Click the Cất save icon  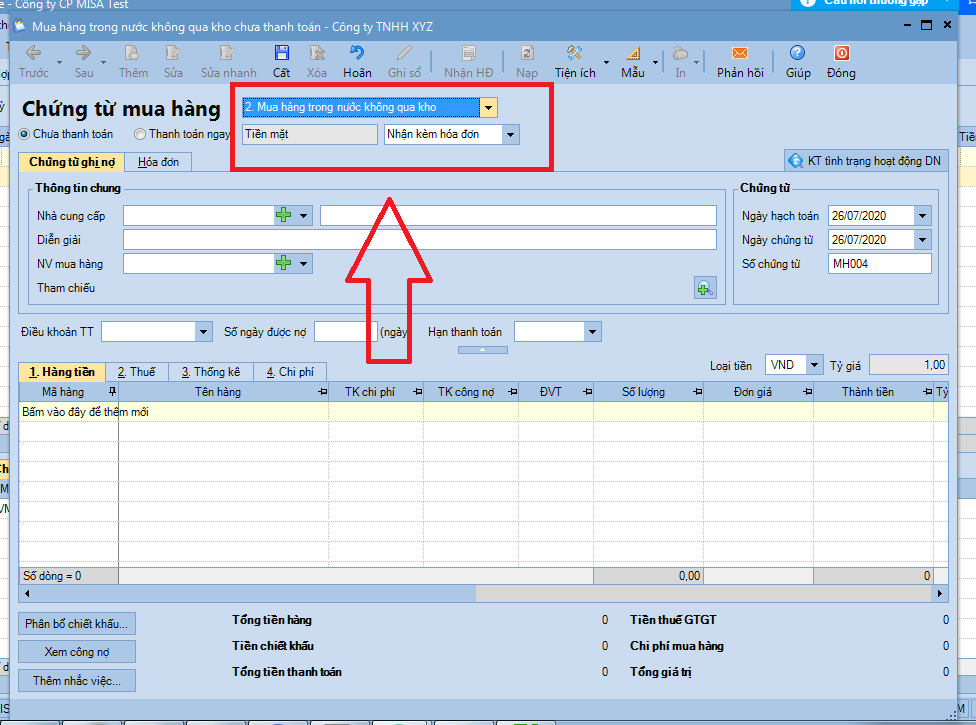[x=281, y=54]
